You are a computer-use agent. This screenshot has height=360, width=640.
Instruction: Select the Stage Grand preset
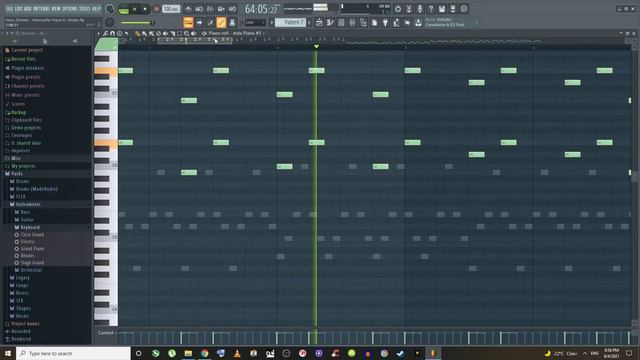click(32, 263)
